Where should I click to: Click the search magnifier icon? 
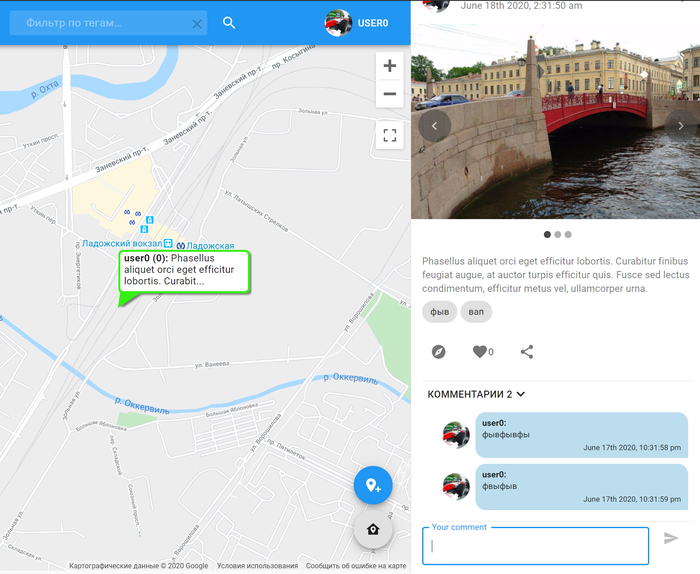click(229, 23)
